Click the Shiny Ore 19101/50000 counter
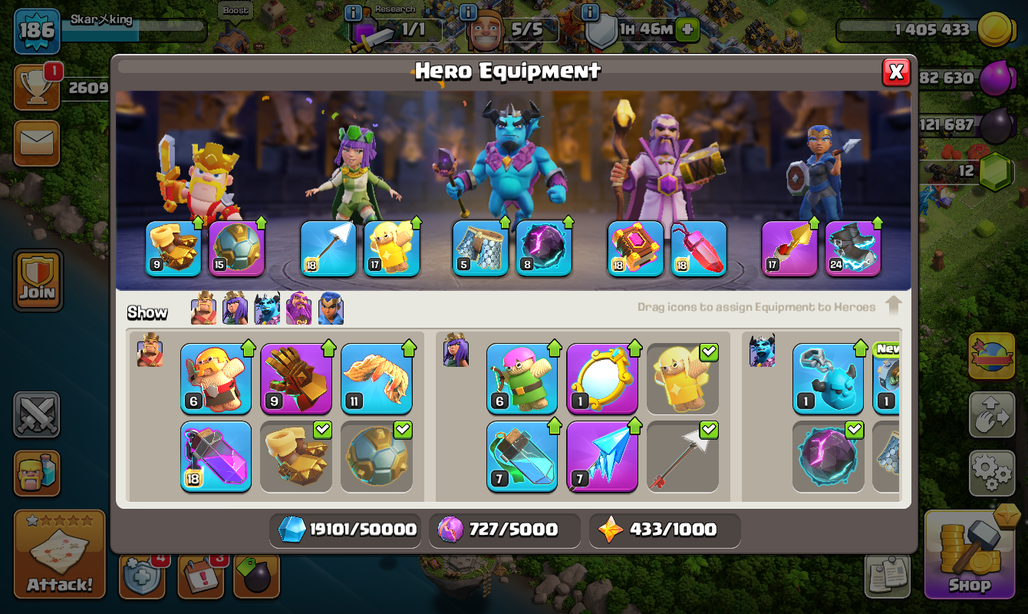Image resolution: width=1028 pixels, height=614 pixels. [347, 529]
